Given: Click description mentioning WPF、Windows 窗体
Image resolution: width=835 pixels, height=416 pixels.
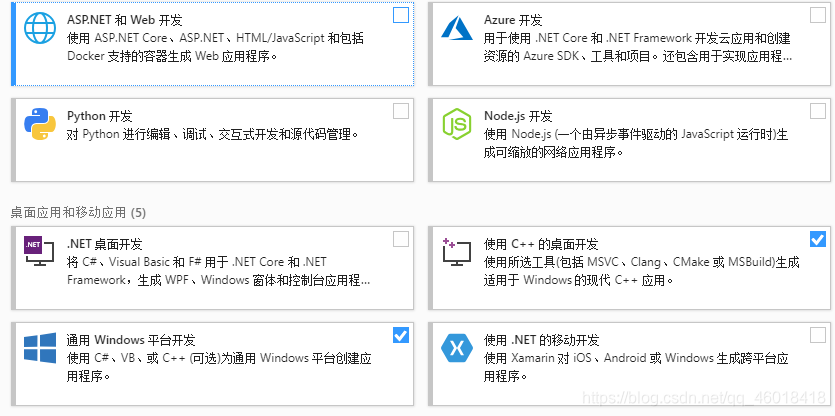Looking at the screenshot, I should tap(218, 271).
